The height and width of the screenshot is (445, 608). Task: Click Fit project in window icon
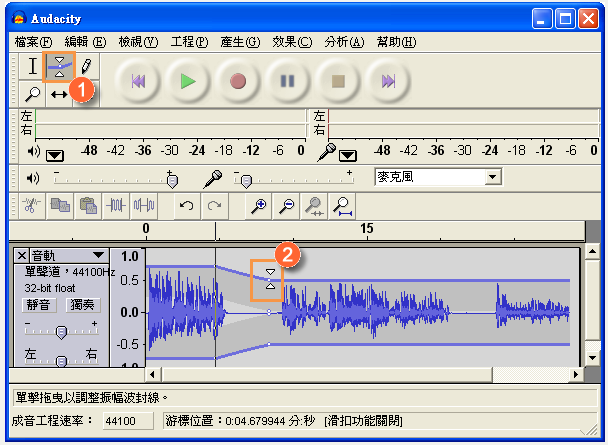tap(342, 205)
